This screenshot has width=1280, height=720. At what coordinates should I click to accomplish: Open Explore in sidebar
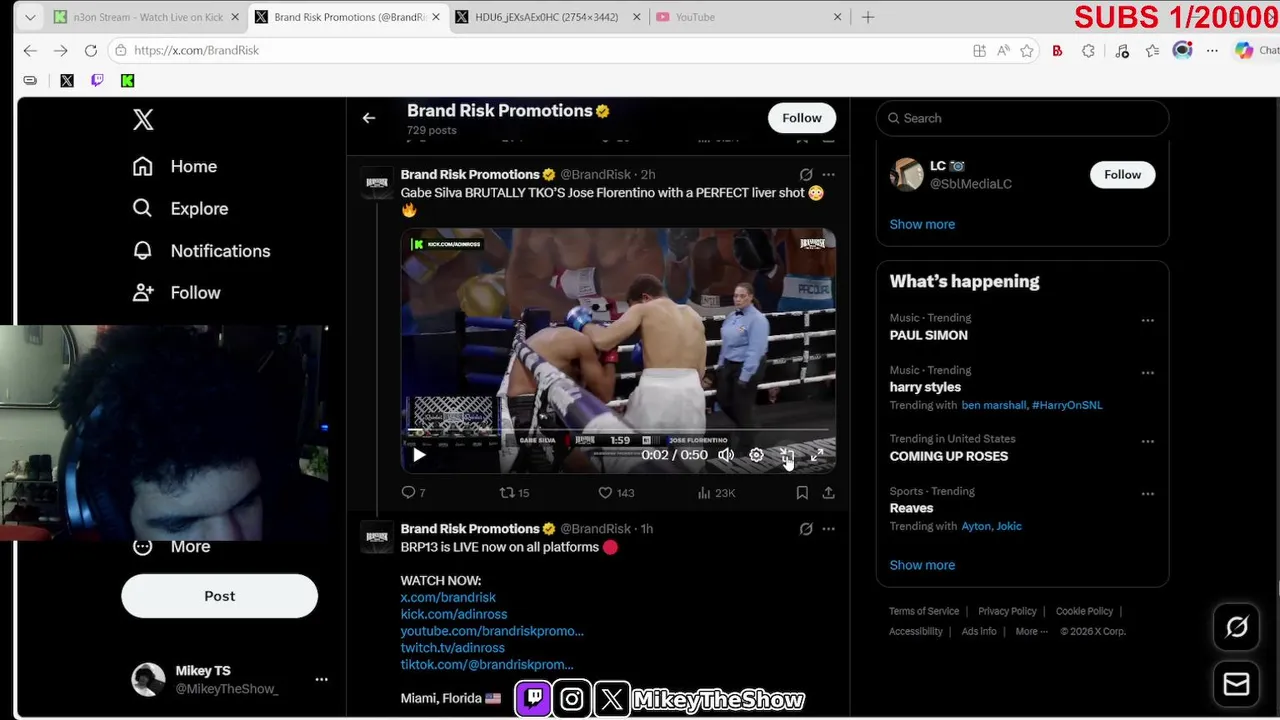[181, 208]
